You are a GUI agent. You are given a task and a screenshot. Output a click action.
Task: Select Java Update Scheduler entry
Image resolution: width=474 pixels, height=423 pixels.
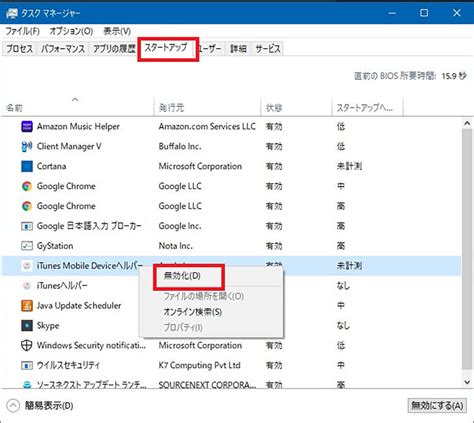79,306
